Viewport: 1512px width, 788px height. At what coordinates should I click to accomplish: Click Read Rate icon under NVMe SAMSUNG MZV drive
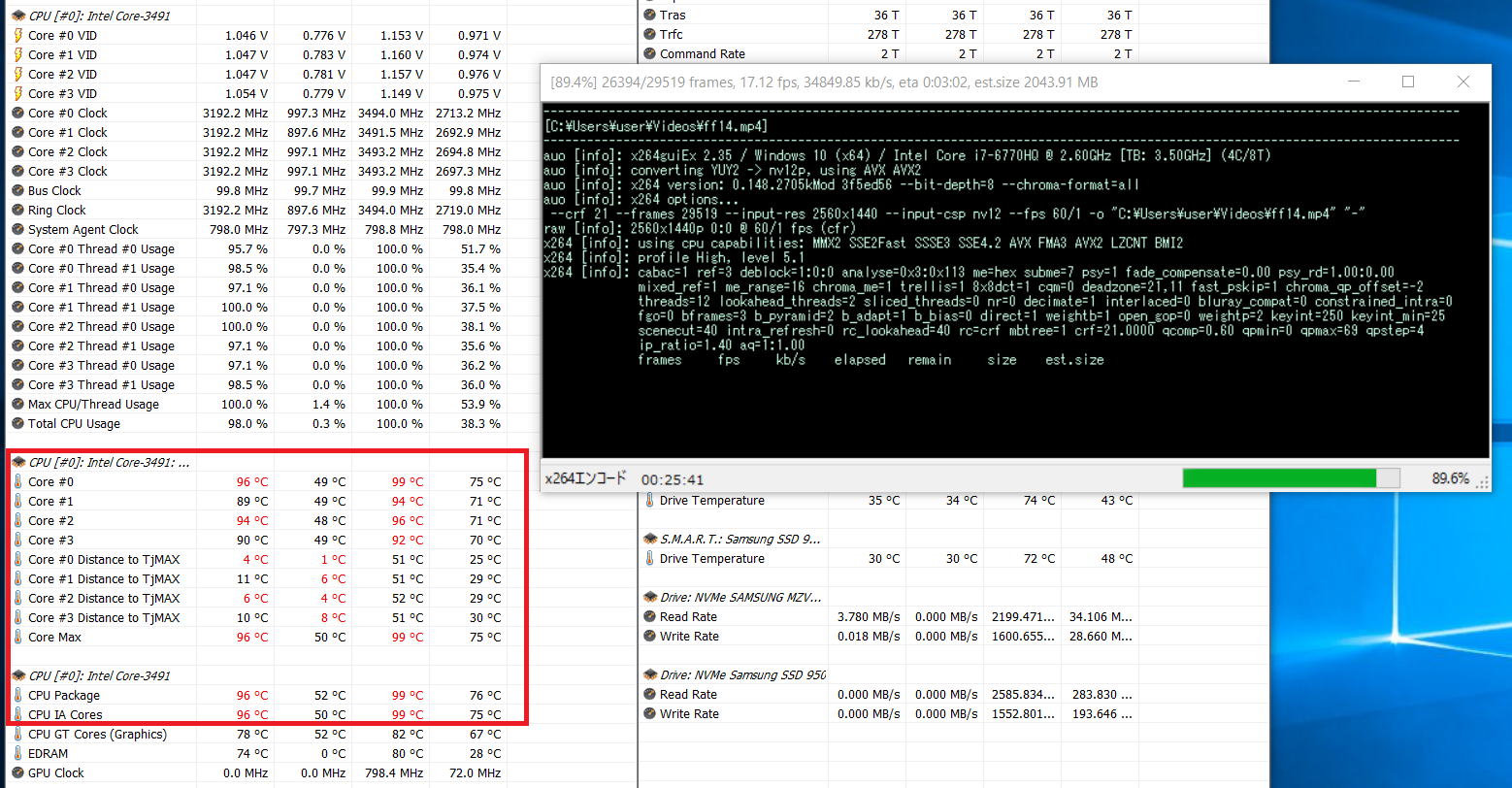[x=649, y=616]
